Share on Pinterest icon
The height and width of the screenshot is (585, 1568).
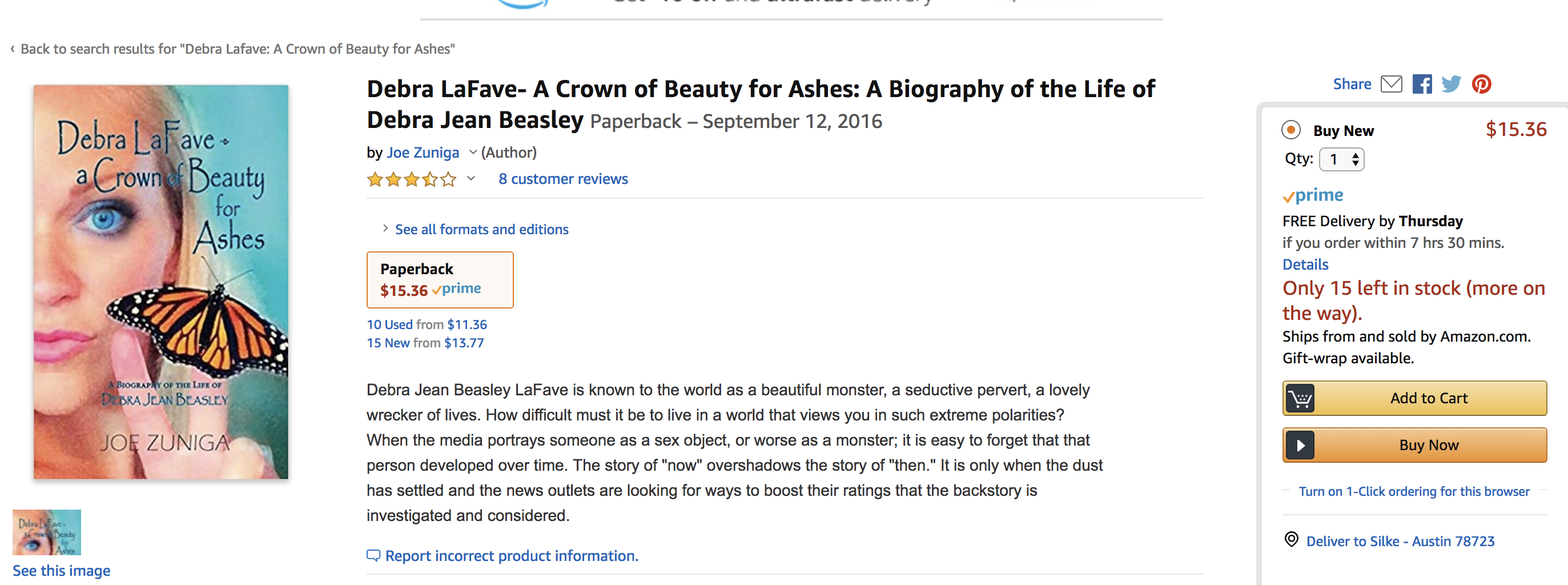1482,84
